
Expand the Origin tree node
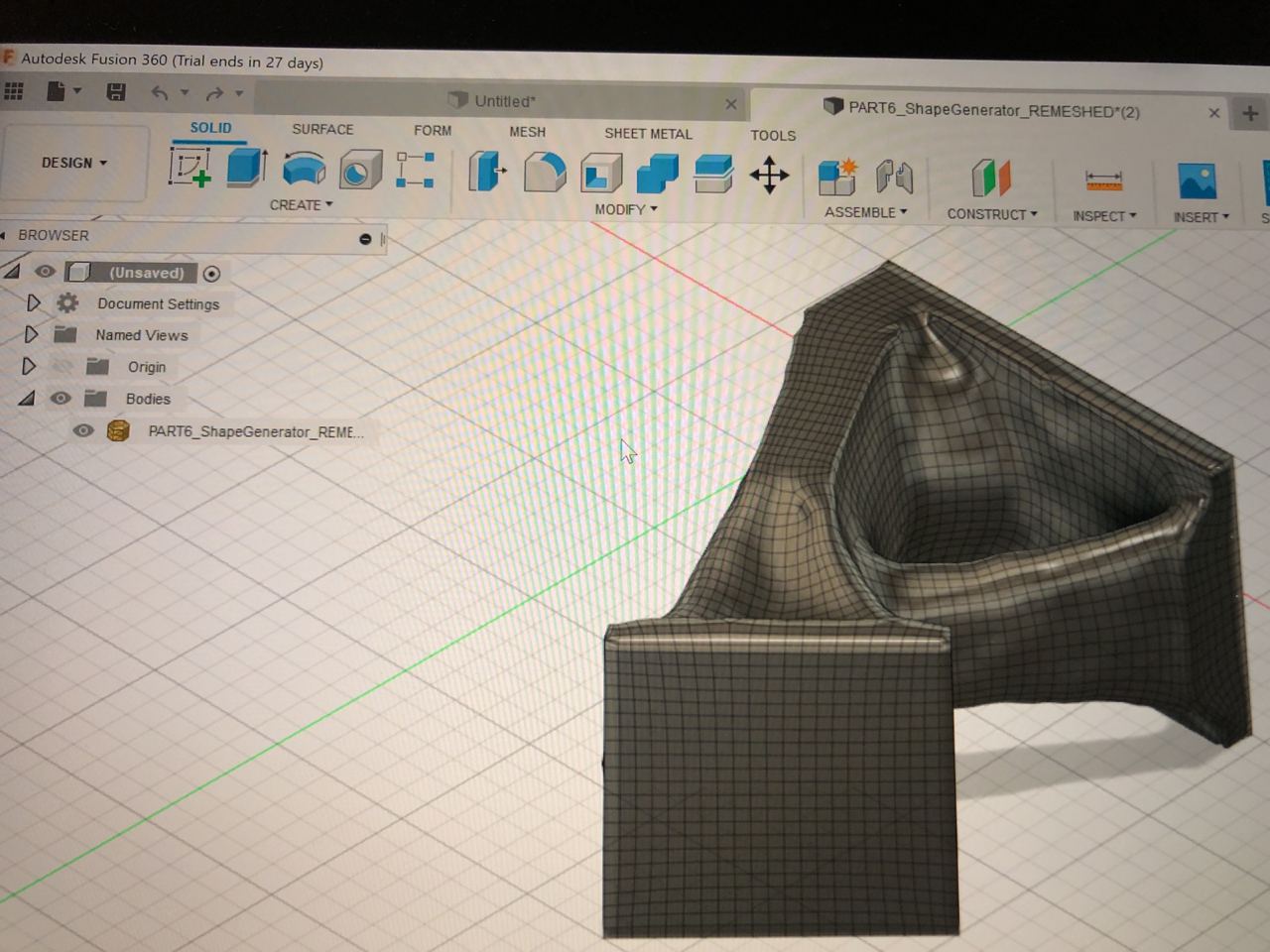point(29,366)
